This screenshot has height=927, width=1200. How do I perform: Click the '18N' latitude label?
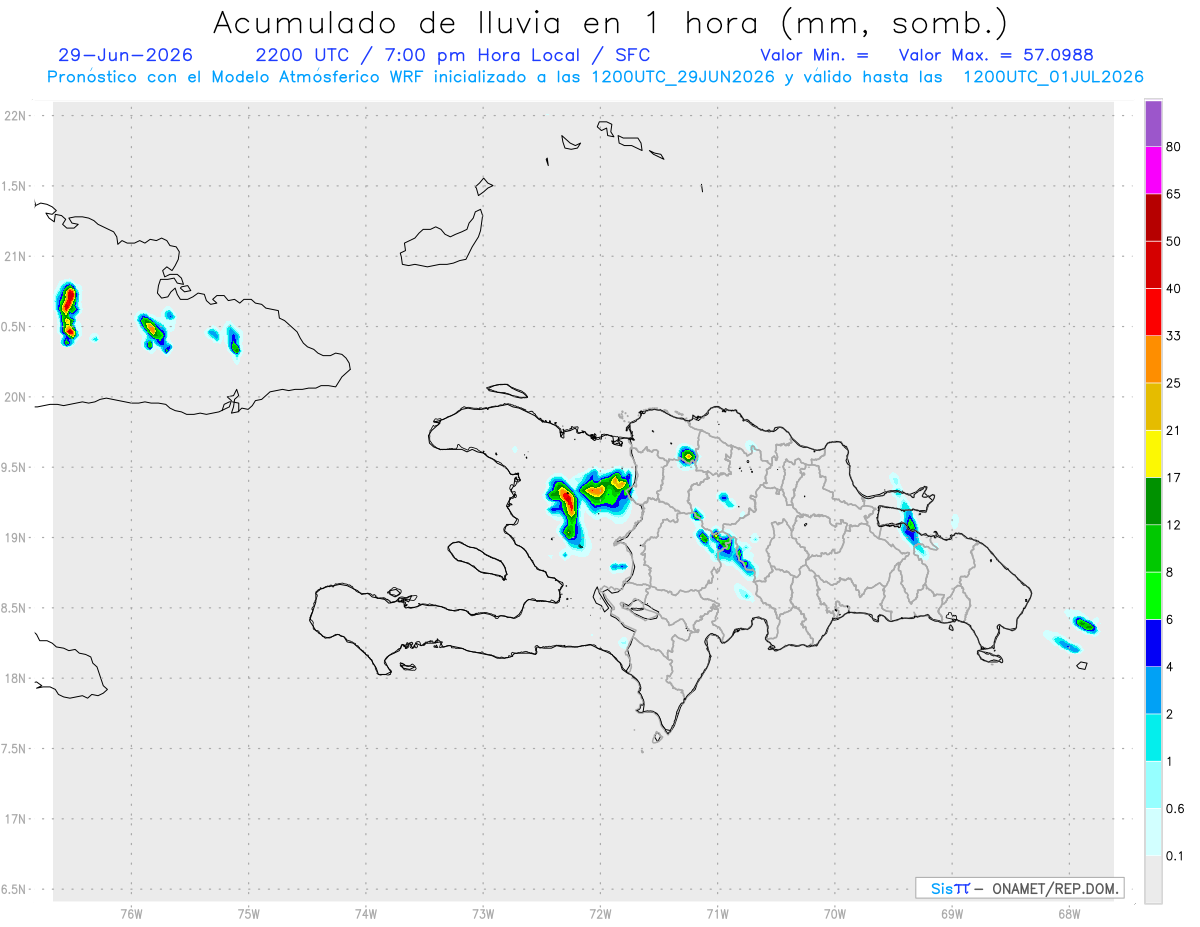pos(15,678)
